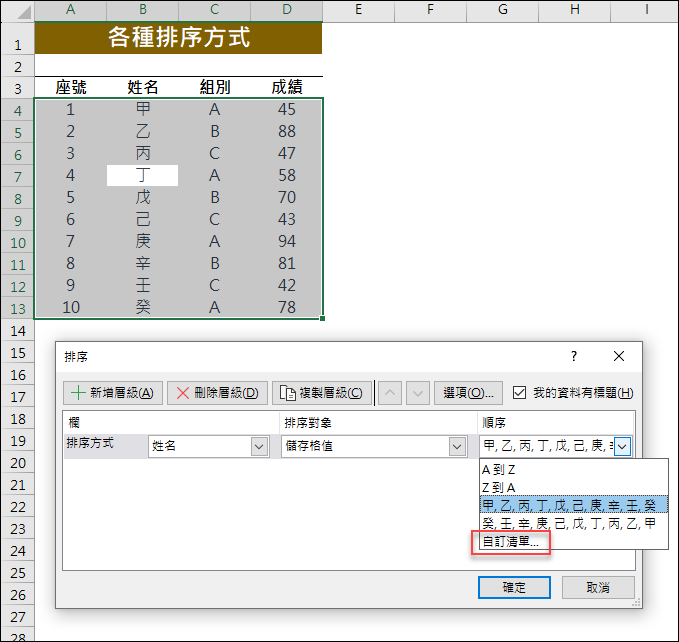Collapse the 順序 order dropdown arrow

point(622,446)
